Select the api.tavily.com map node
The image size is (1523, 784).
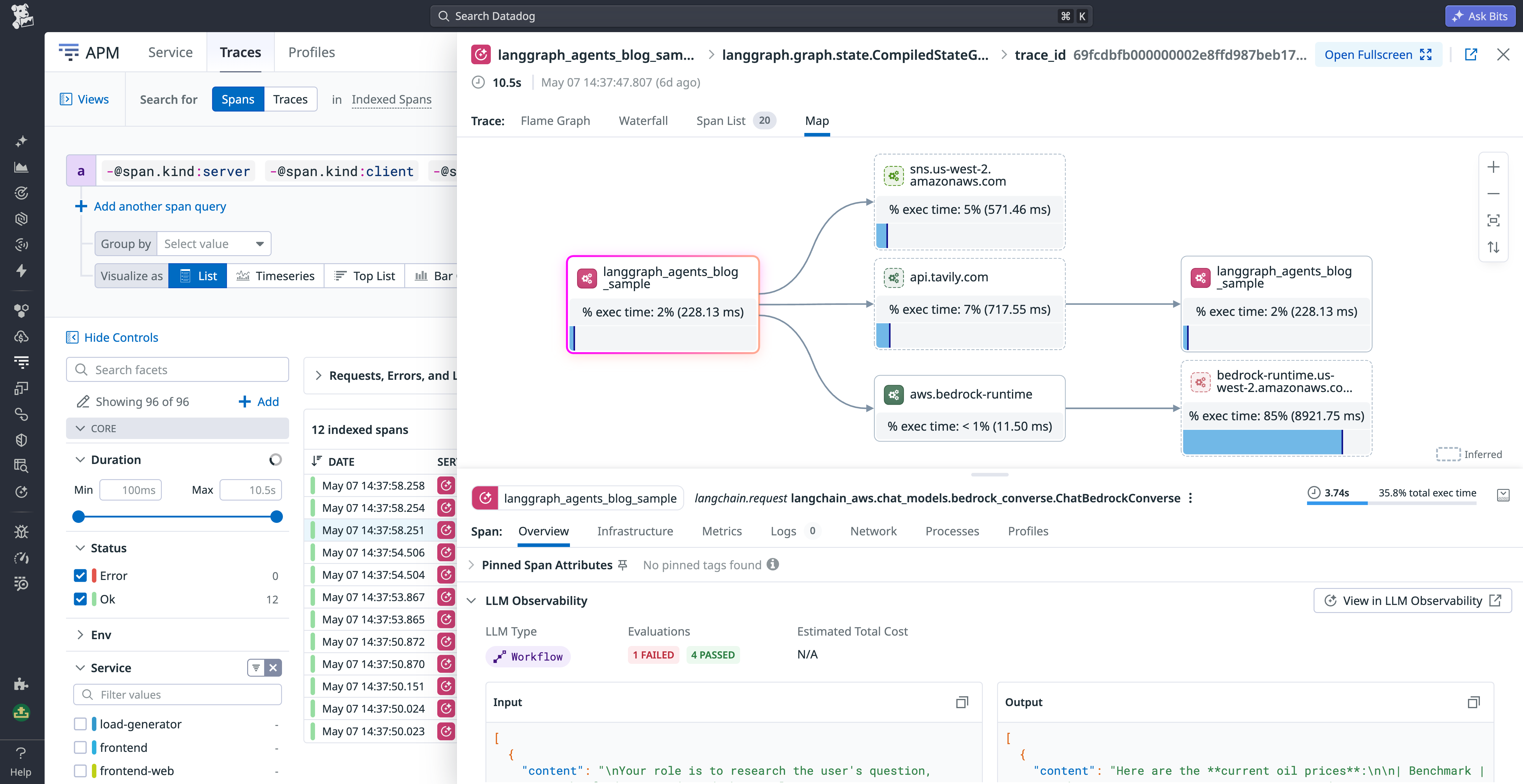click(x=970, y=303)
